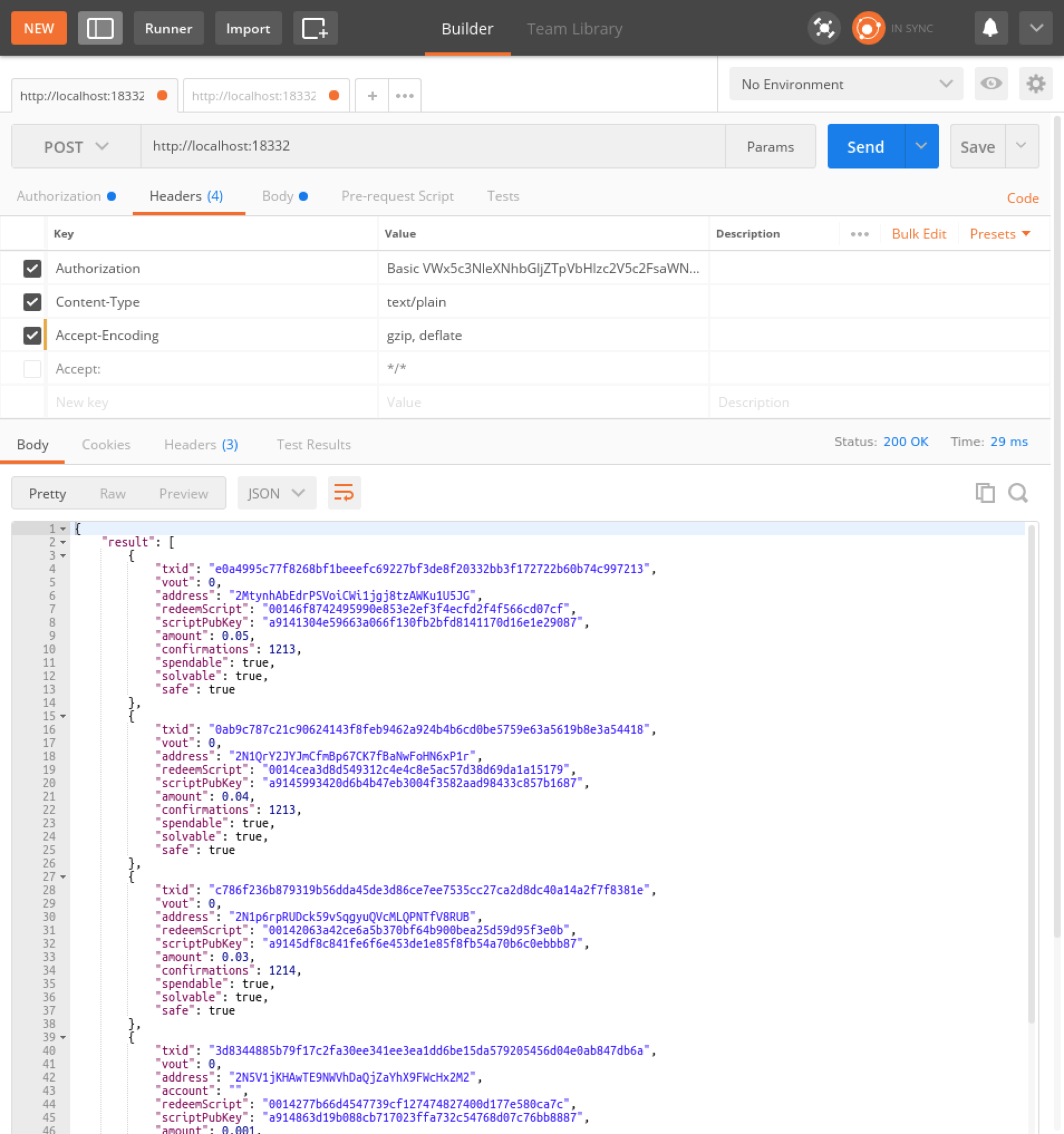
Task: Switch to Team Library tab
Action: coord(574,28)
